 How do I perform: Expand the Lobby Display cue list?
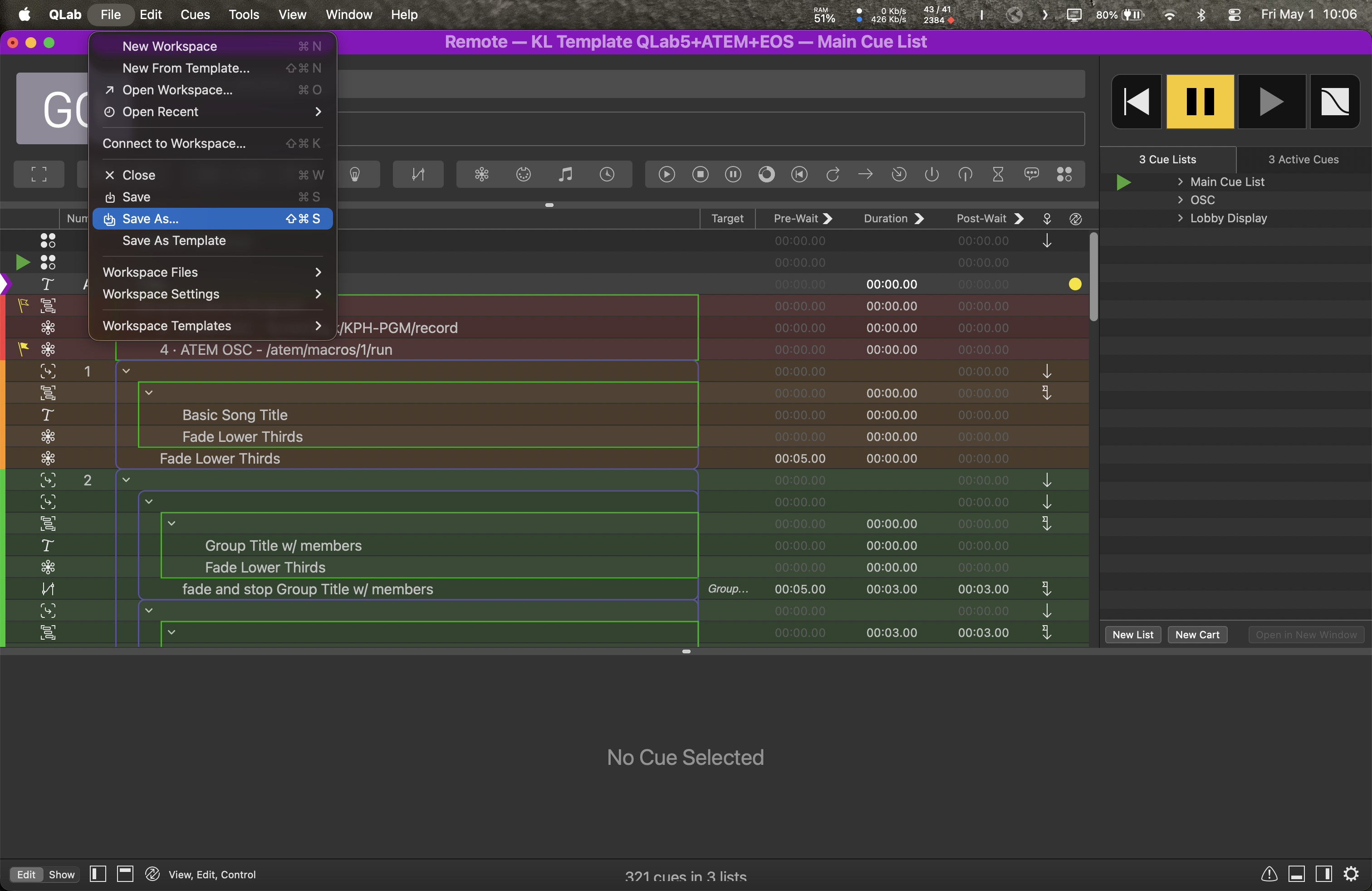click(x=1180, y=218)
